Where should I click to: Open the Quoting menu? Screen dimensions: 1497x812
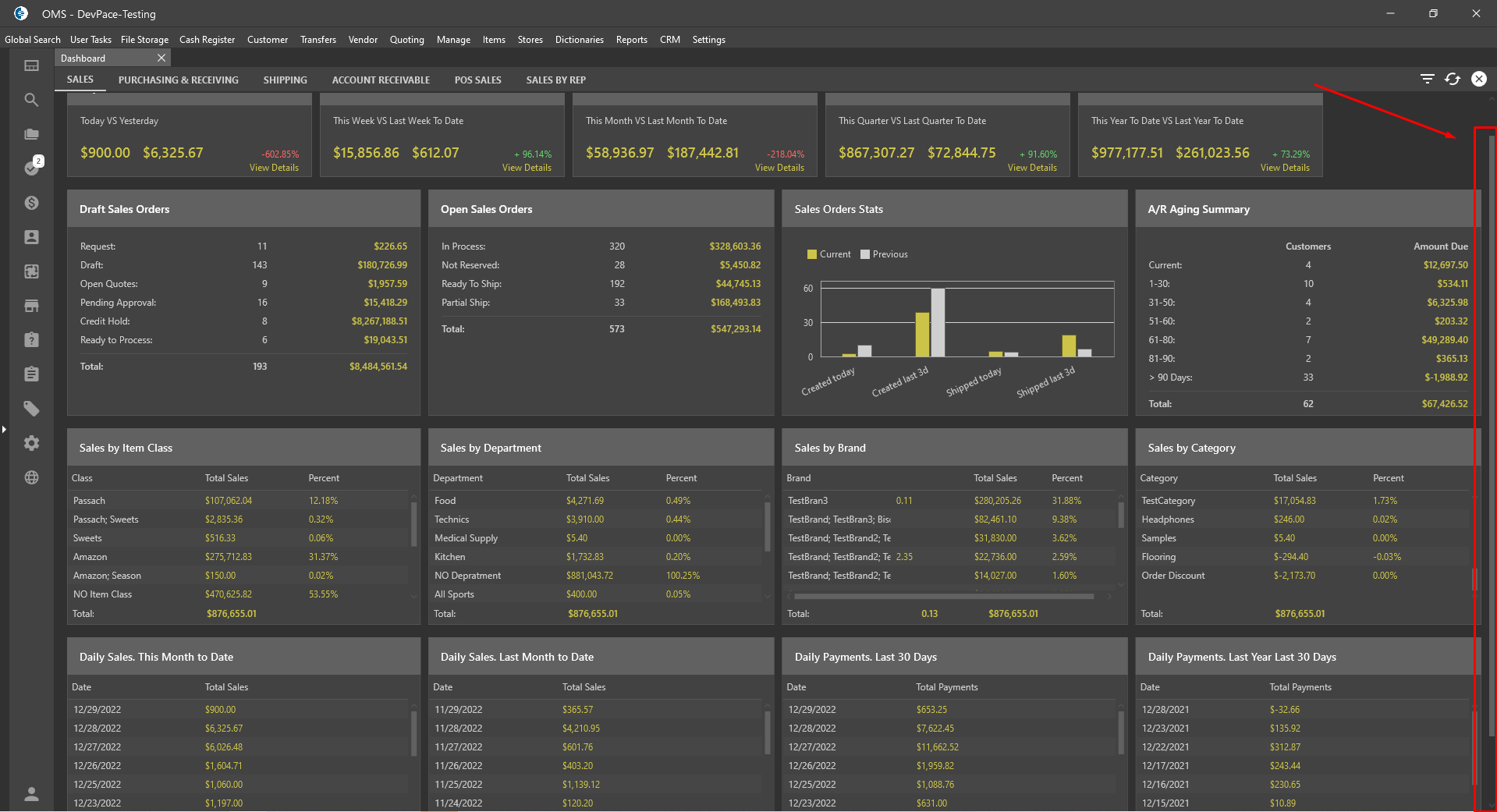pyautogui.click(x=407, y=40)
